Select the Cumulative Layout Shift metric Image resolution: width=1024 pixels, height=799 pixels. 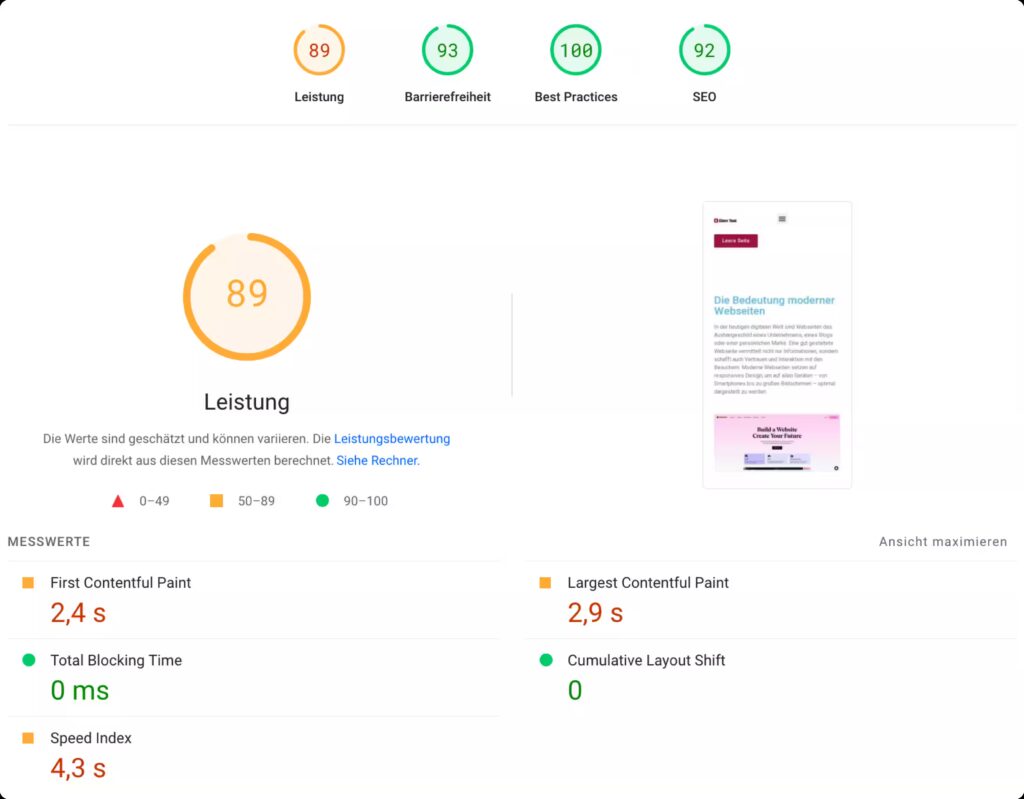click(x=646, y=661)
